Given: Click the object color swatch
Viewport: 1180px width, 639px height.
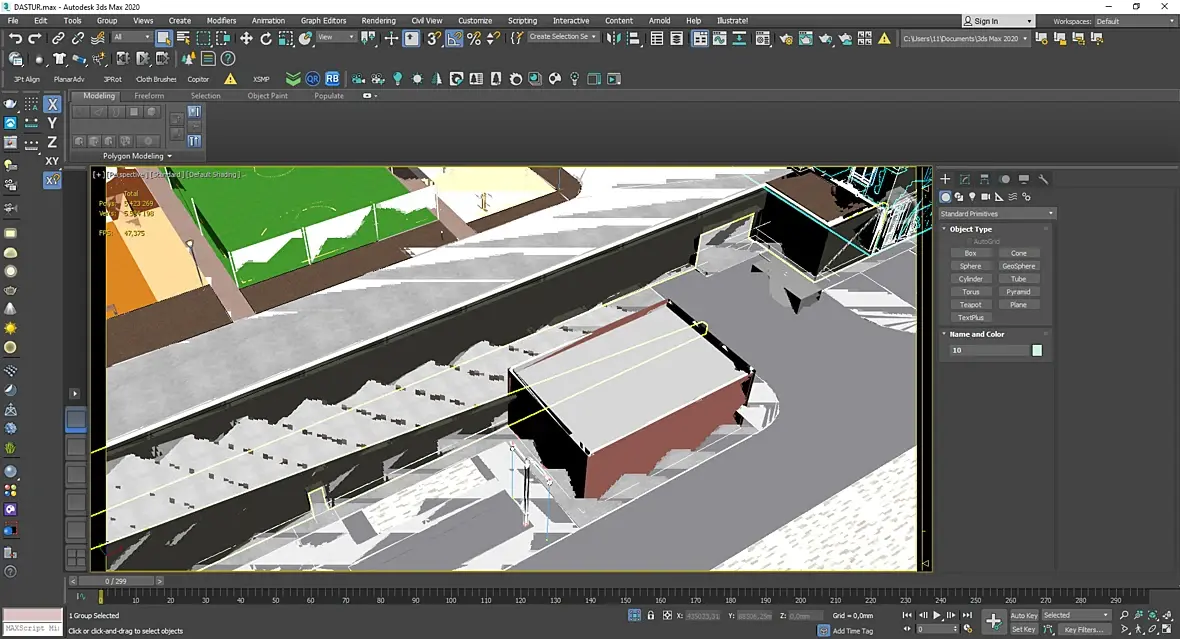Looking at the screenshot, I should (x=1037, y=350).
